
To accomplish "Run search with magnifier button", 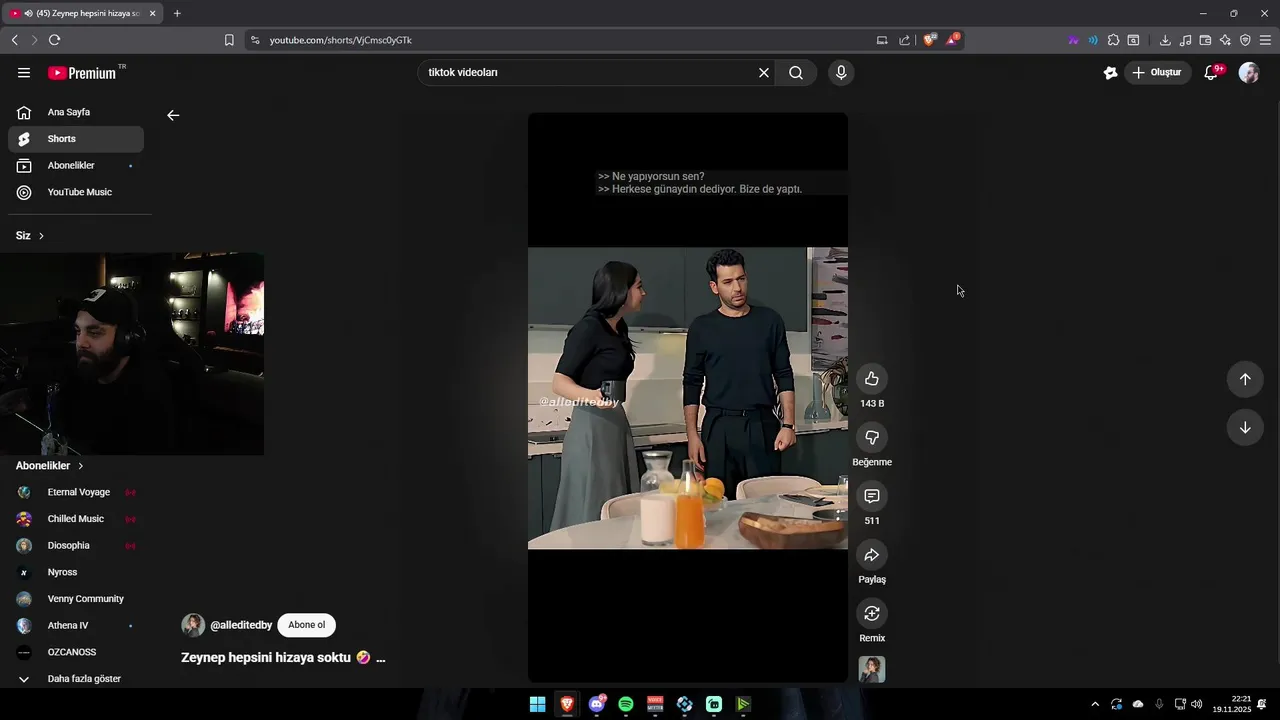I will 796,72.
